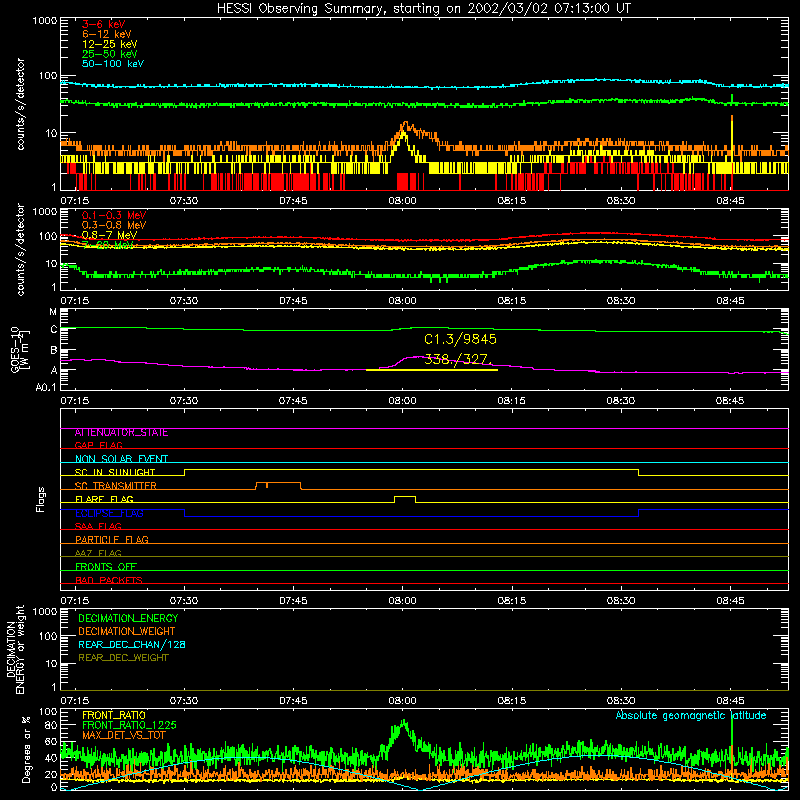Select the yellow flare interval bar in GOES panel

click(432, 370)
